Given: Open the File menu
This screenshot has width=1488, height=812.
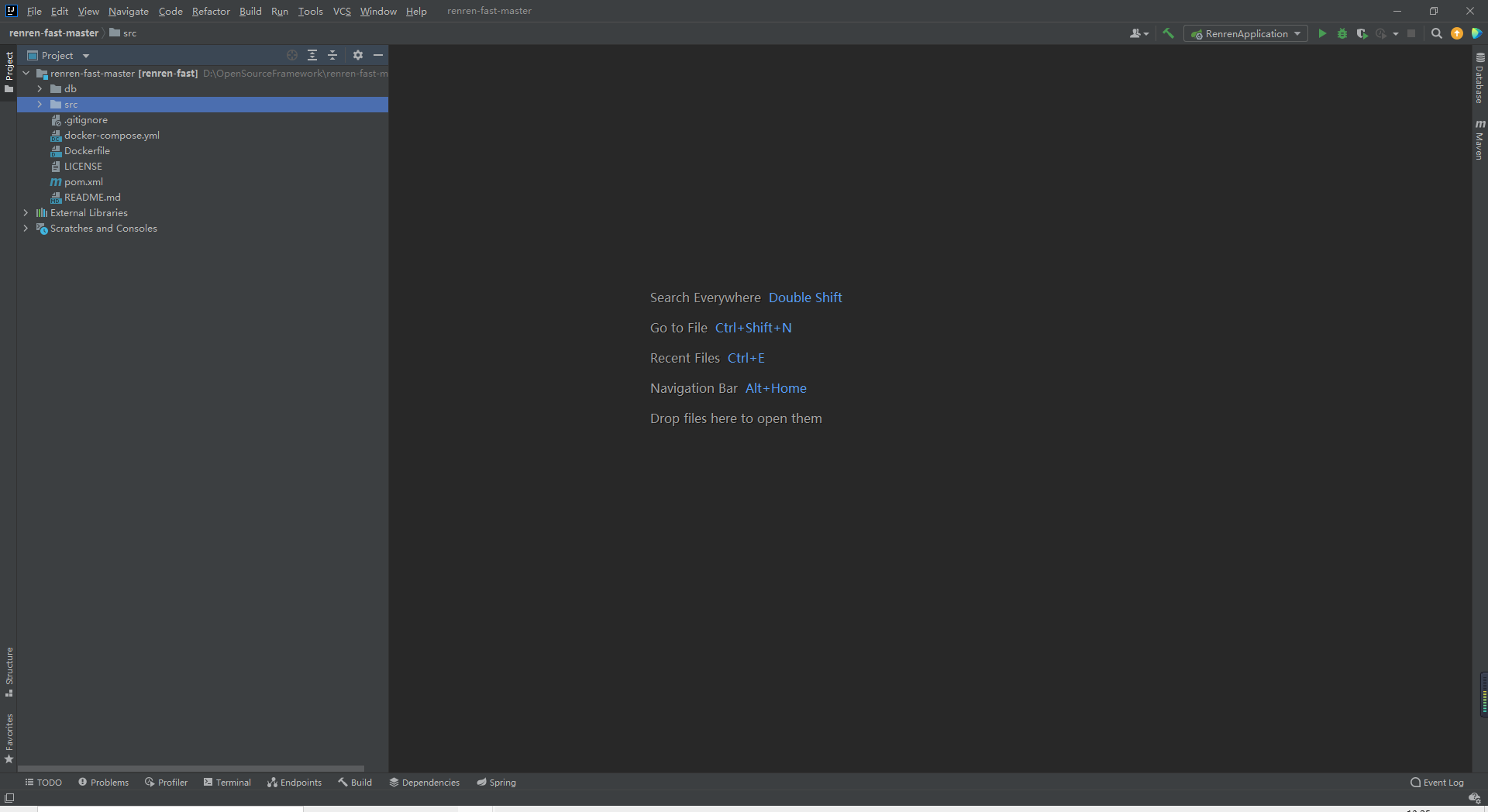Looking at the screenshot, I should [x=34, y=11].
